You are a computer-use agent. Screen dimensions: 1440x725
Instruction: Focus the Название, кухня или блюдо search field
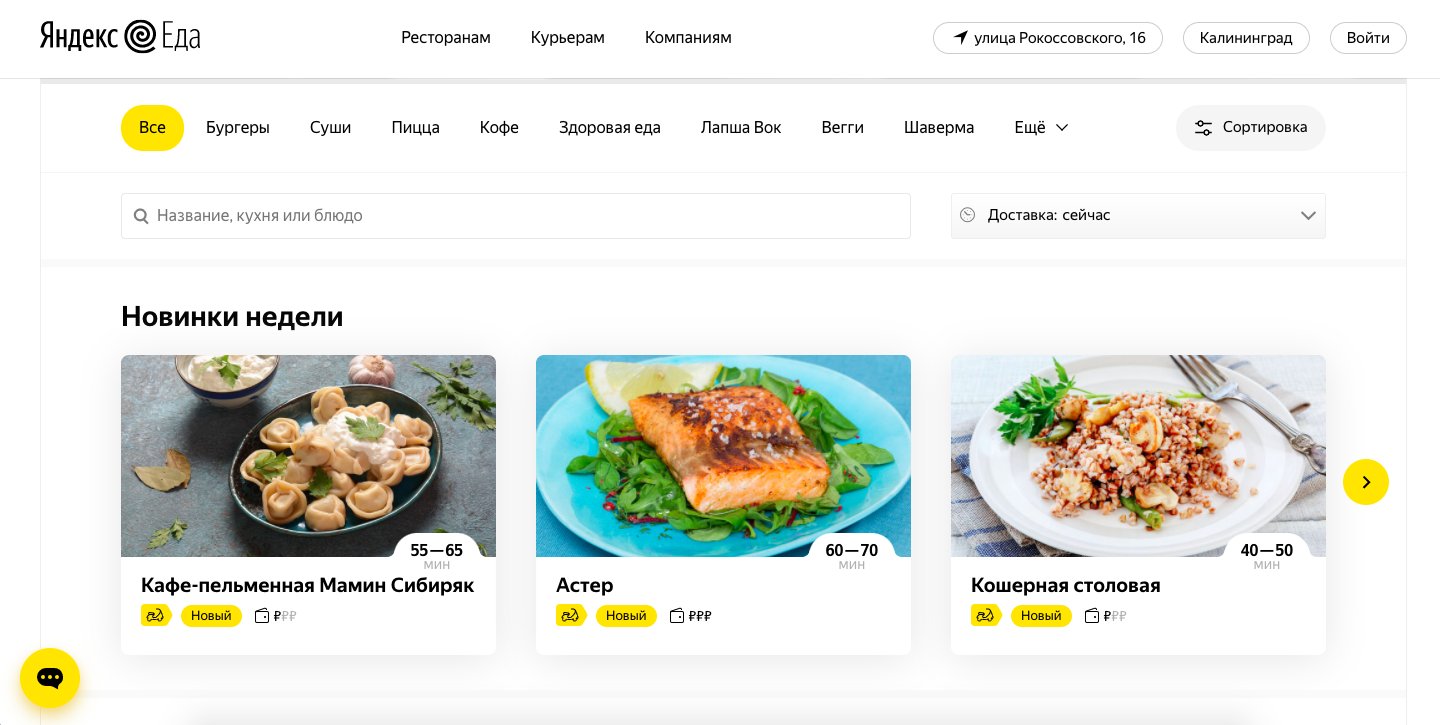coord(530,216)
